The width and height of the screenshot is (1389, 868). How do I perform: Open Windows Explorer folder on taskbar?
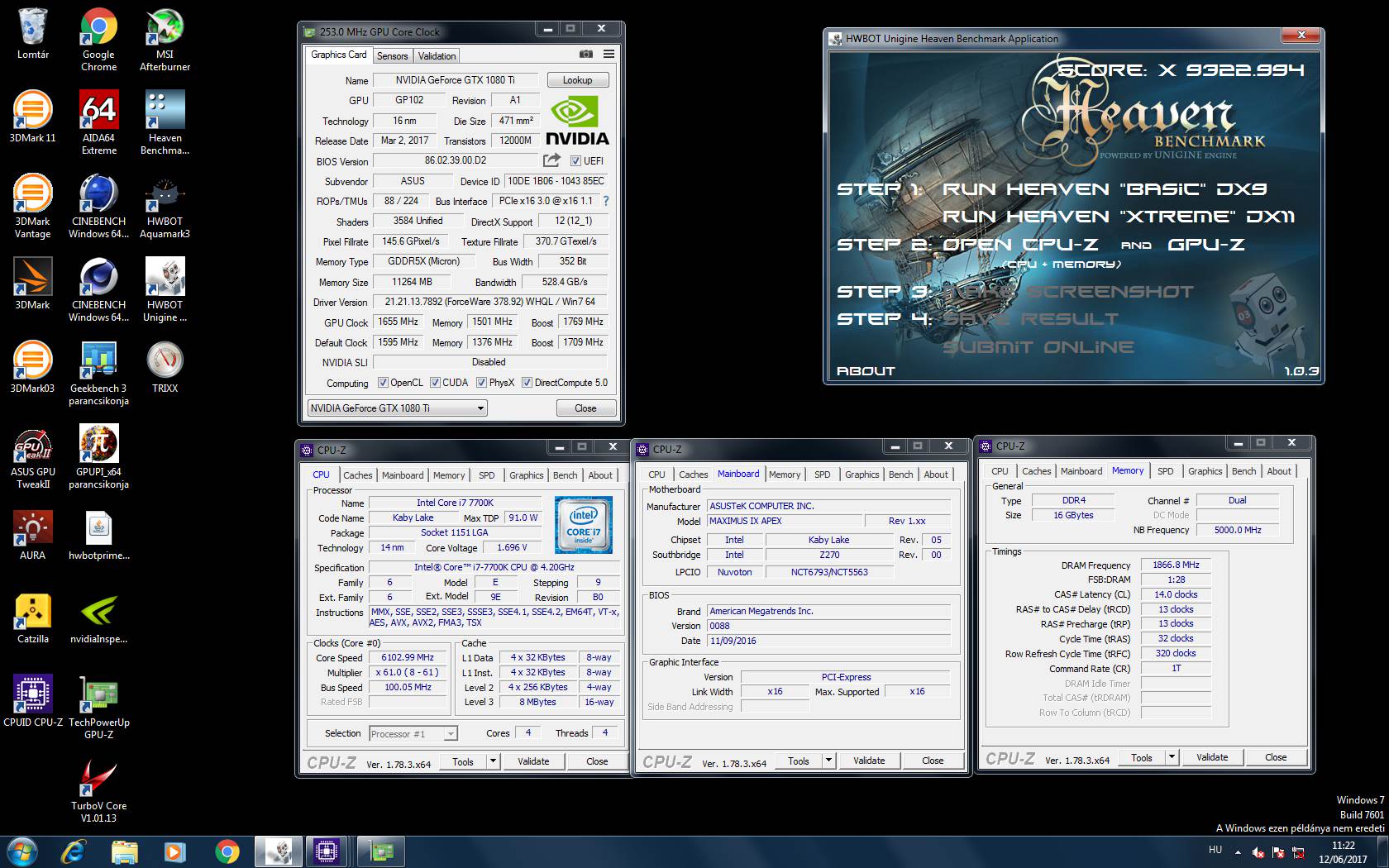125,851
